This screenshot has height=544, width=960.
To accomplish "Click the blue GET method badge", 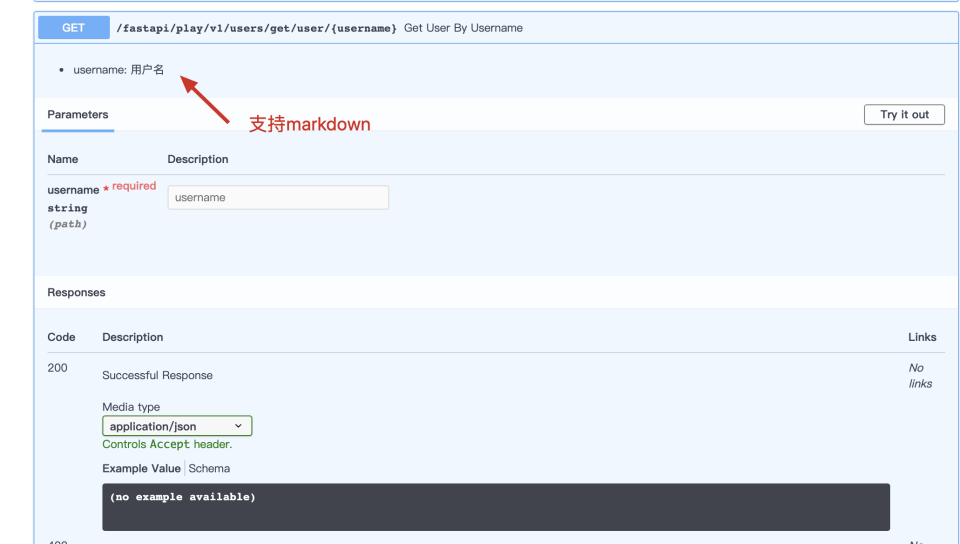I will tap(73, 28).
